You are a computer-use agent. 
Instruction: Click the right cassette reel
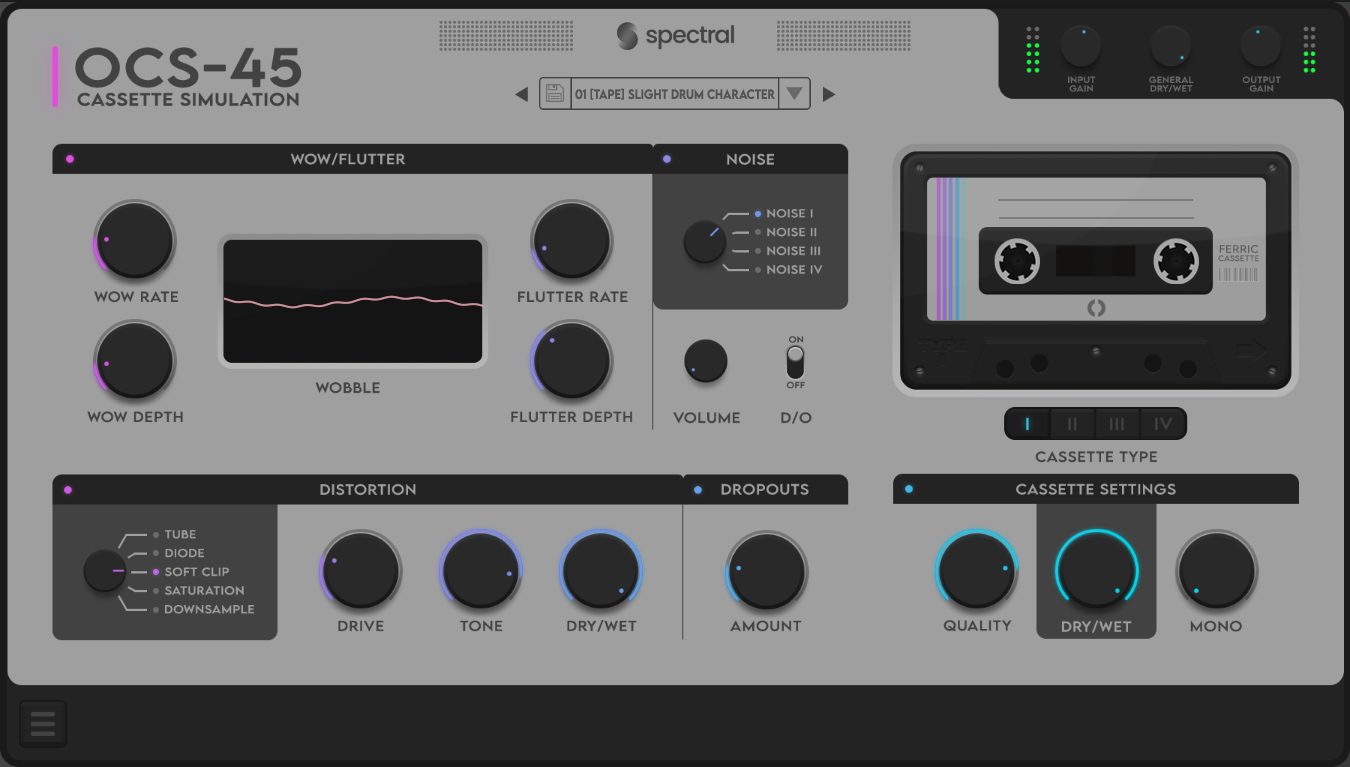(x=1176, y=261)
